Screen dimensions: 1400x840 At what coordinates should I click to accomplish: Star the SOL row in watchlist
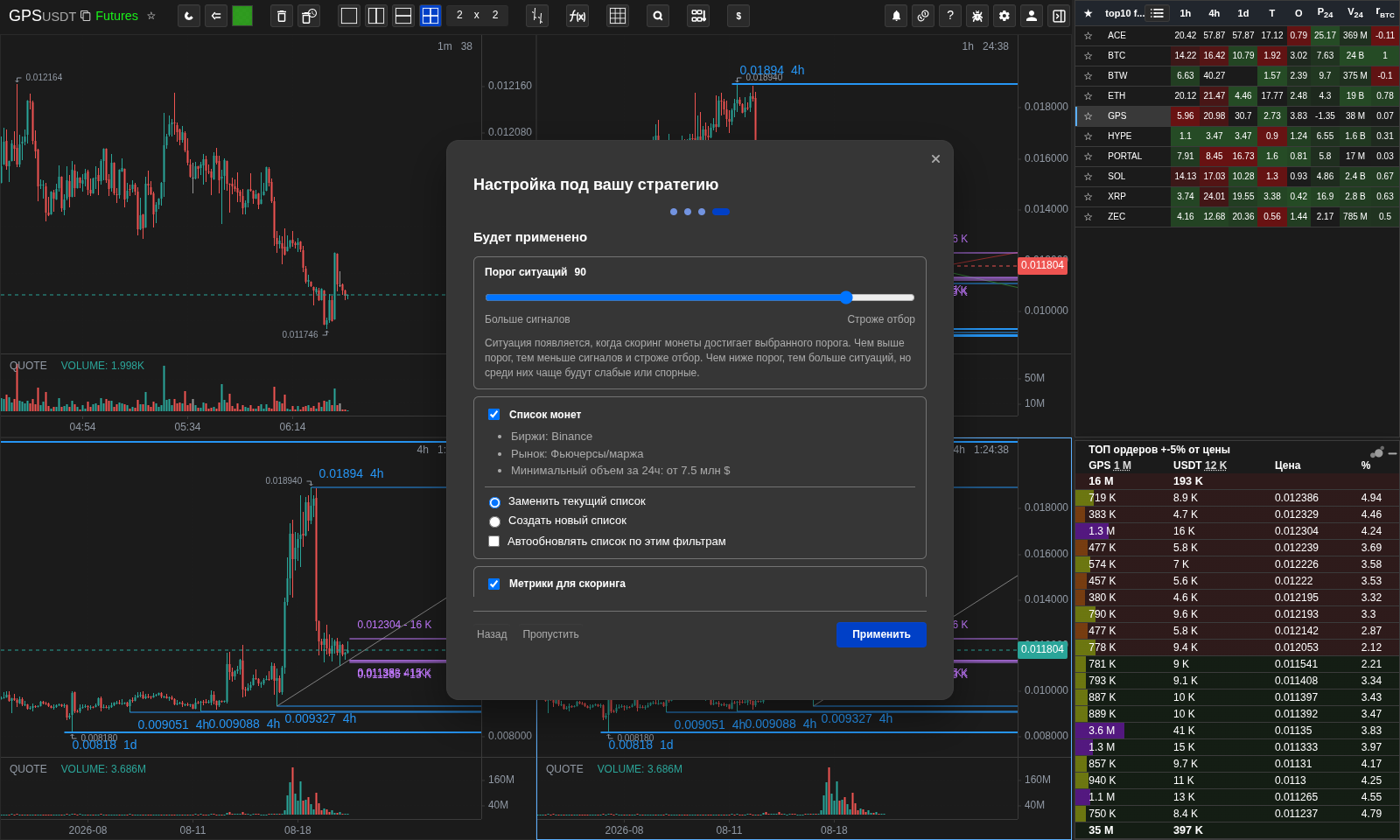(x=1088, y=177)
